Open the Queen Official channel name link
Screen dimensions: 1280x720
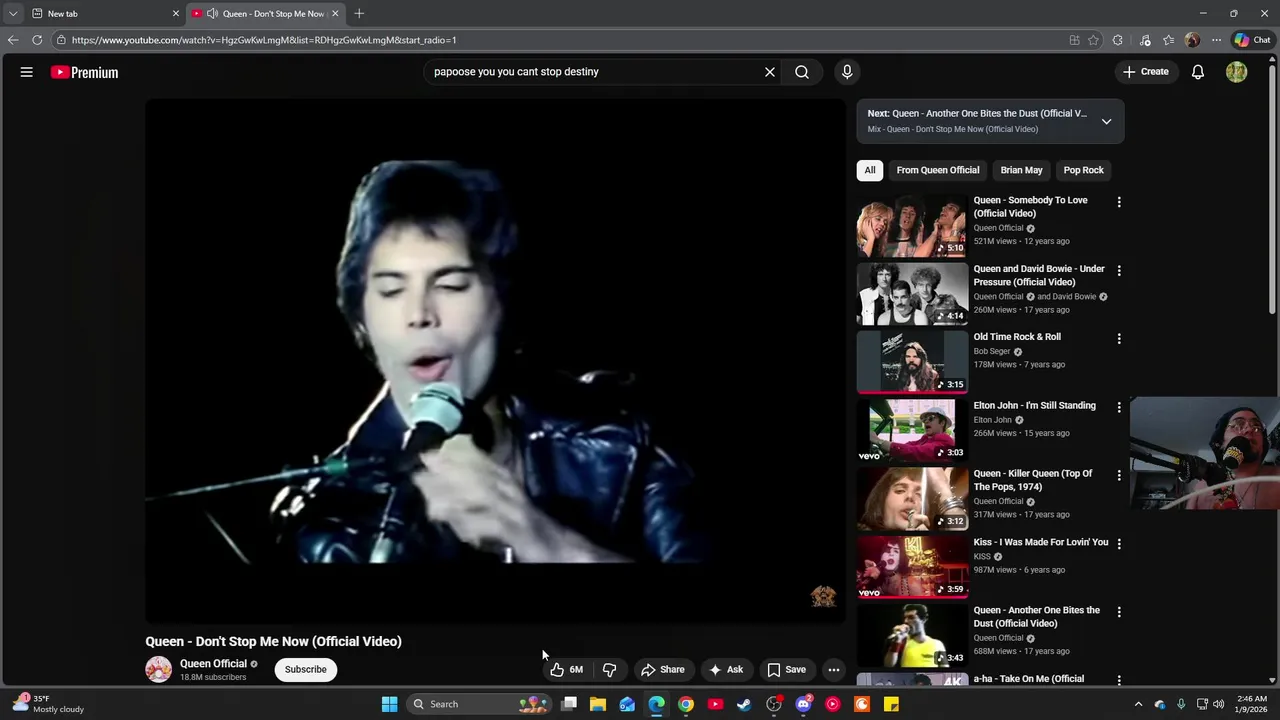[213, 664]
